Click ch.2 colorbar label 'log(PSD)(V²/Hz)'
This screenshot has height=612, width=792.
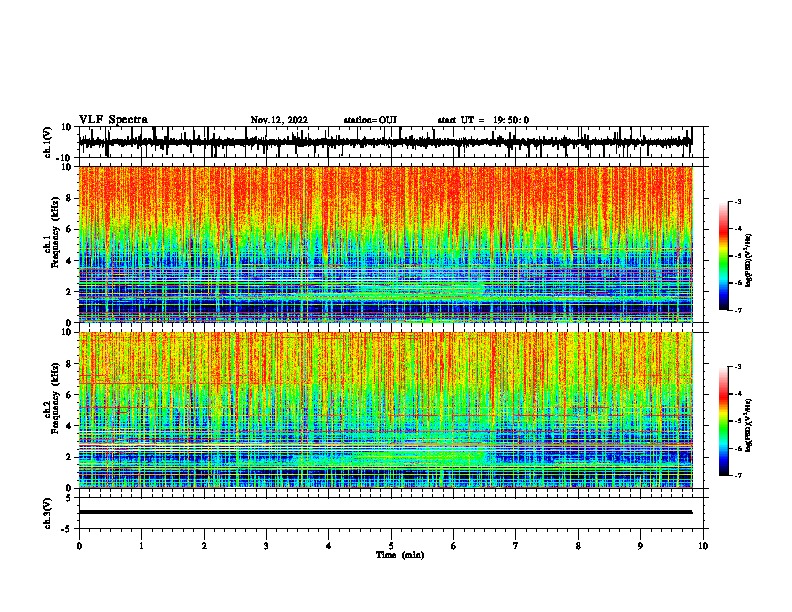(749, 425)
